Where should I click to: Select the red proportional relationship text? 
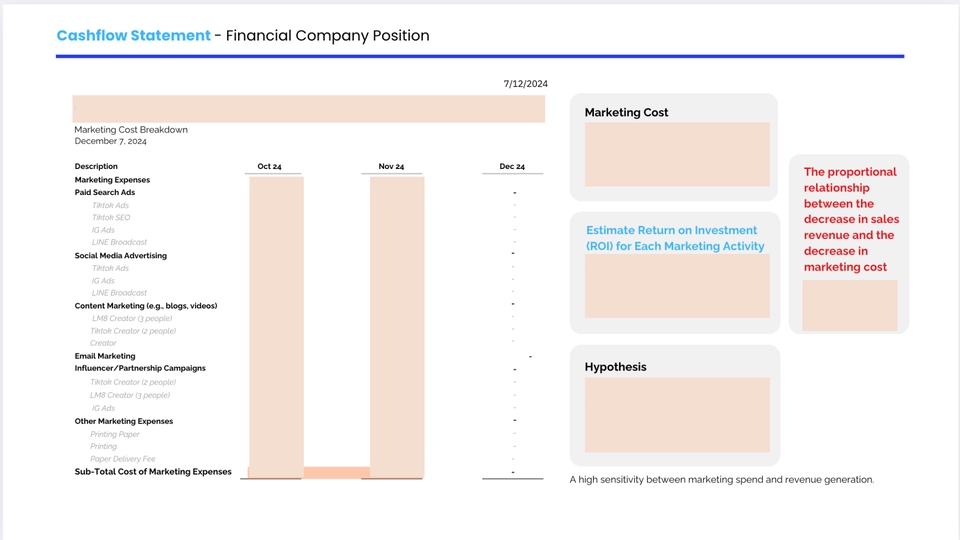point(849,219)
